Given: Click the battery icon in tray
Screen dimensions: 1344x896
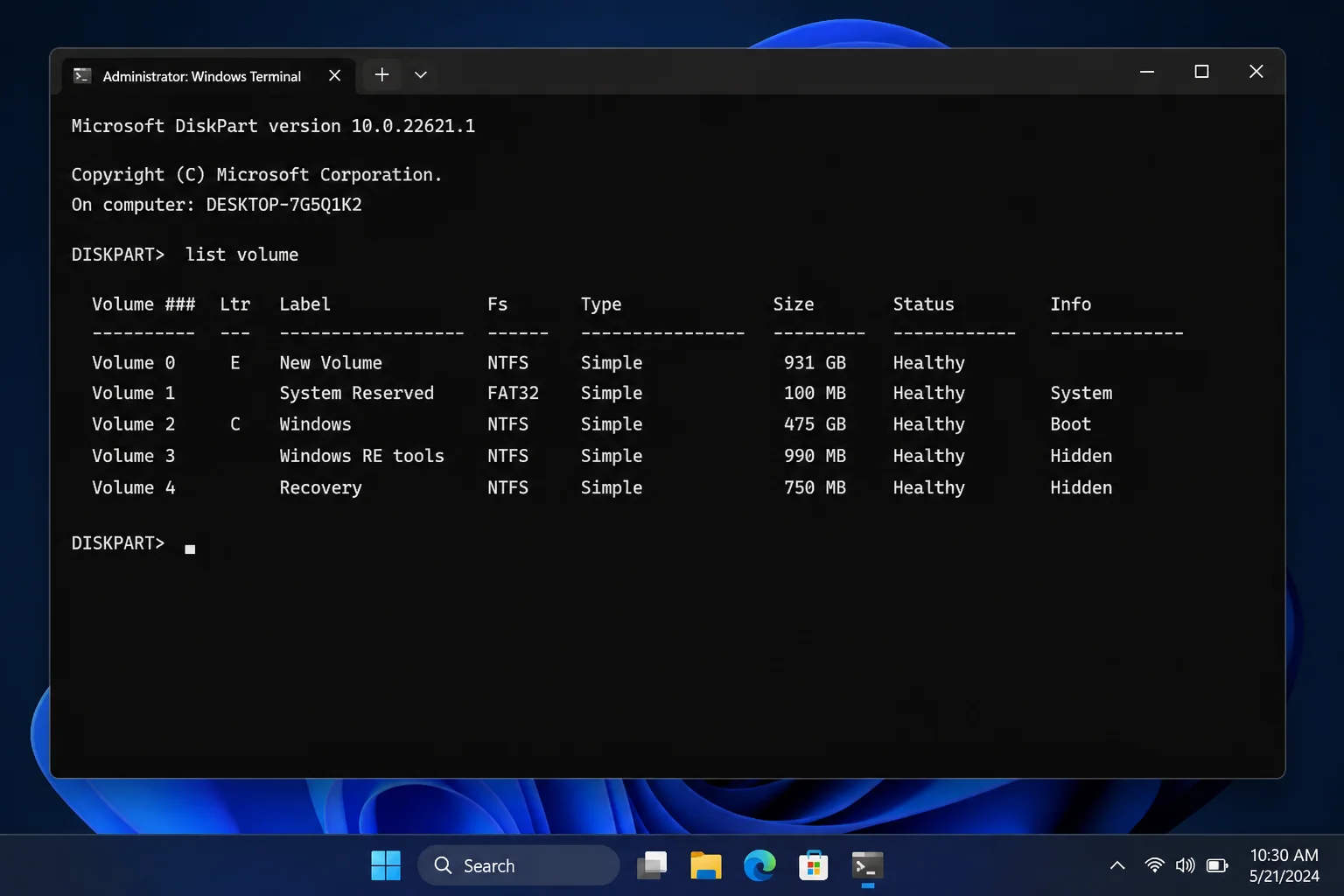Looking at the screenshot, I should click(1217, 865).
